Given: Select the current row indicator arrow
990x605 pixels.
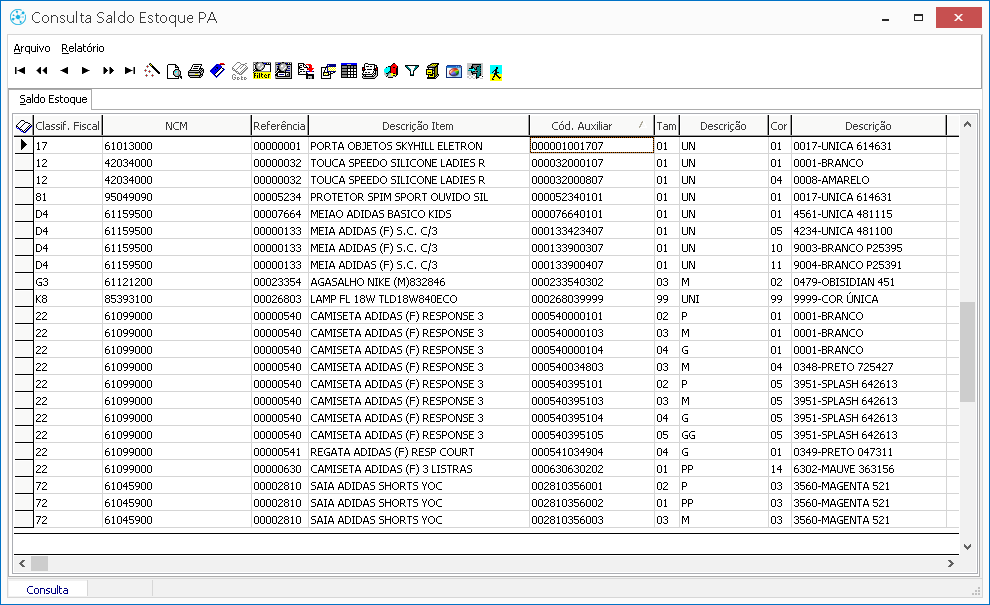Looking at the screenshot, I should pyautogui.click(x=23, y=145).
